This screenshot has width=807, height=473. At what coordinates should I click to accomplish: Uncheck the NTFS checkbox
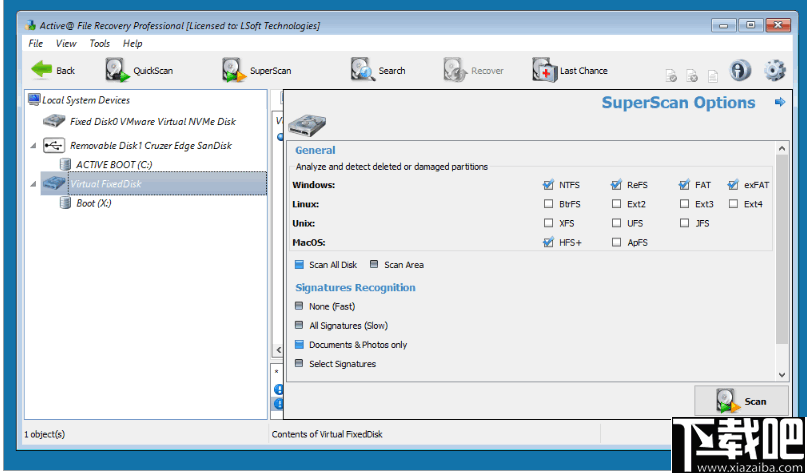coord(548,184)
